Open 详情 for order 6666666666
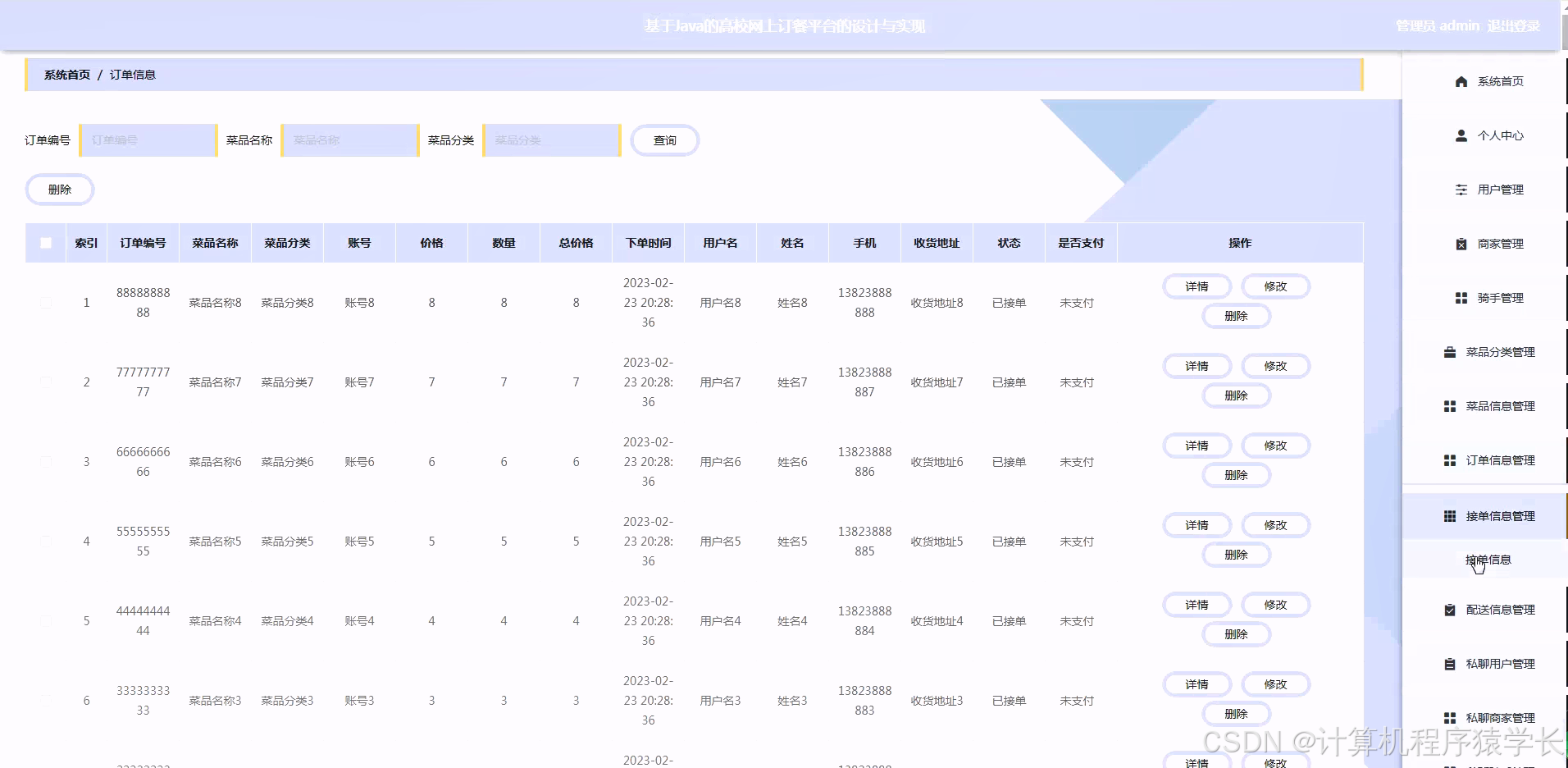Image resolution: width=1568 pixels, height=768 pixels. coord(1197,446)
